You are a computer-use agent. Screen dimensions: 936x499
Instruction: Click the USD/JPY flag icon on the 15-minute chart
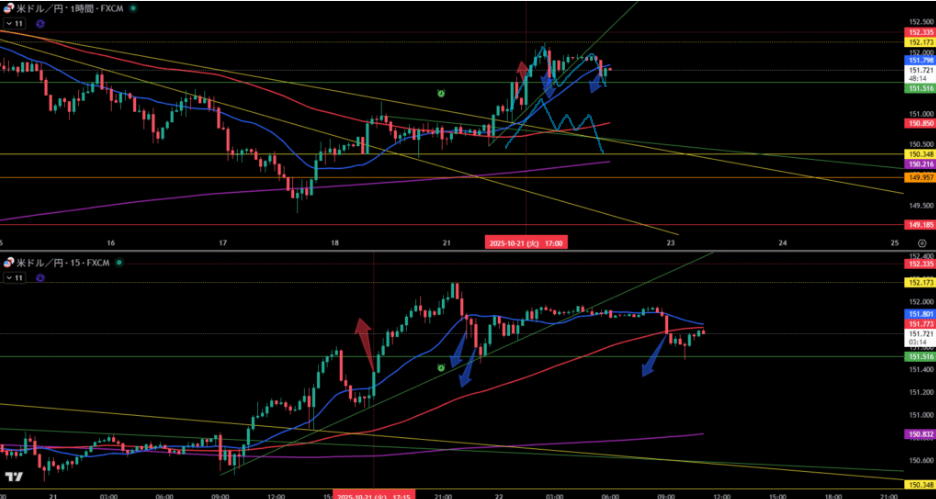8,262
